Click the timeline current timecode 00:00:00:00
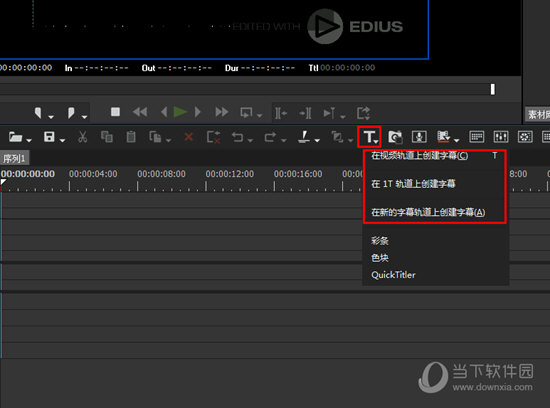 click(x=28, y=174)
